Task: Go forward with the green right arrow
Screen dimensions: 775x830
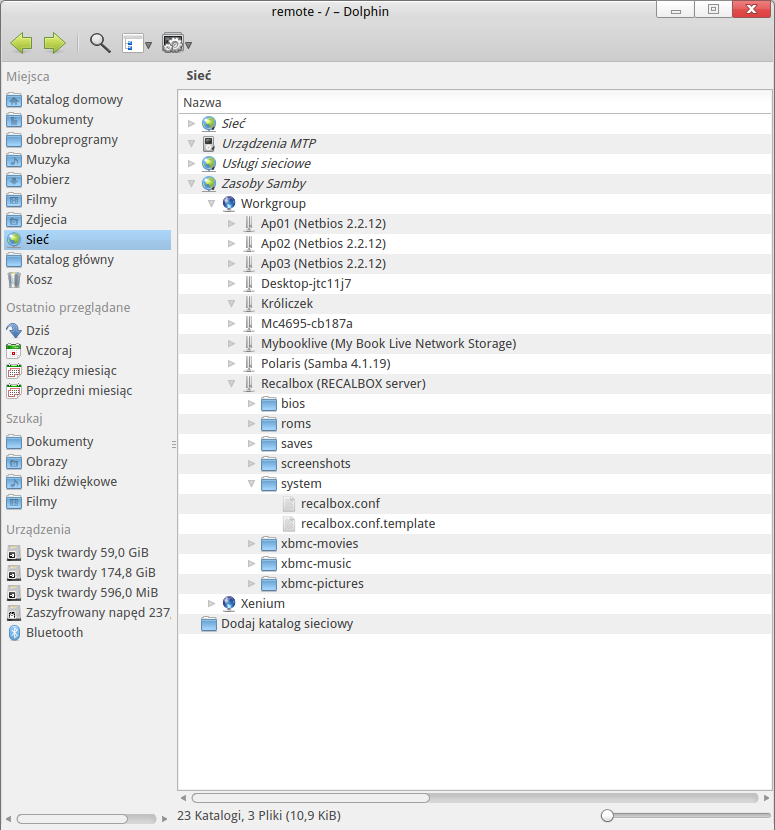Action: [x=55, y=43]
